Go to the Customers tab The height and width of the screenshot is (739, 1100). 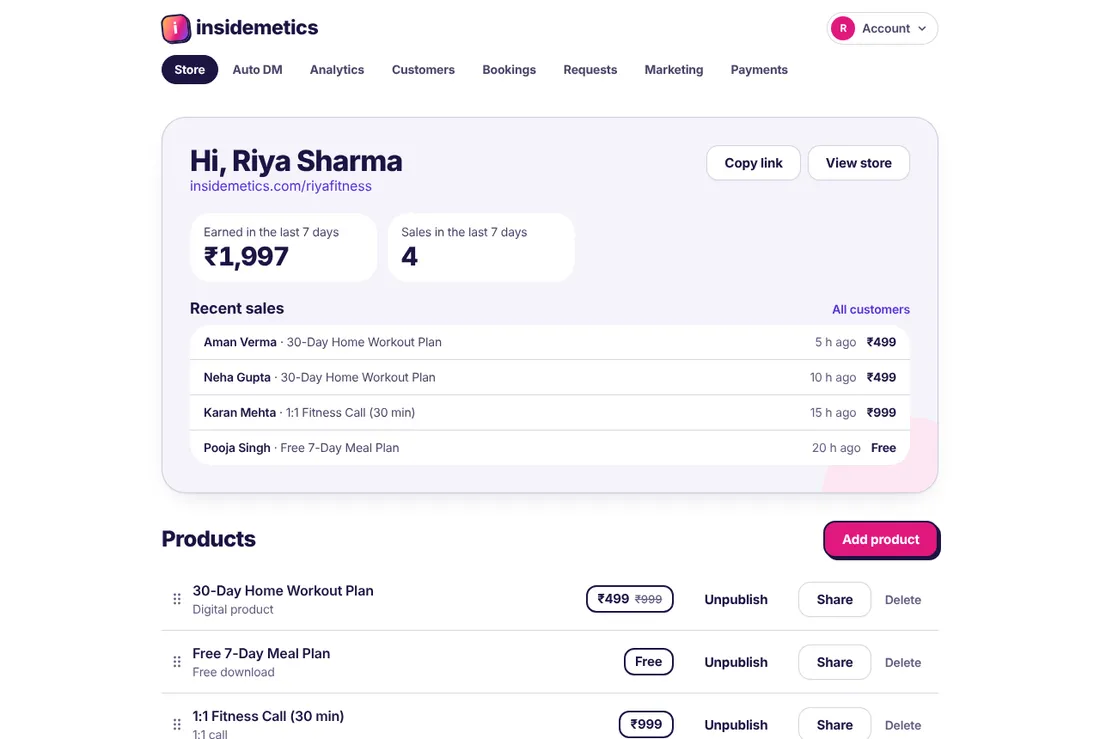pyautogui.click(x=423, y=69)
